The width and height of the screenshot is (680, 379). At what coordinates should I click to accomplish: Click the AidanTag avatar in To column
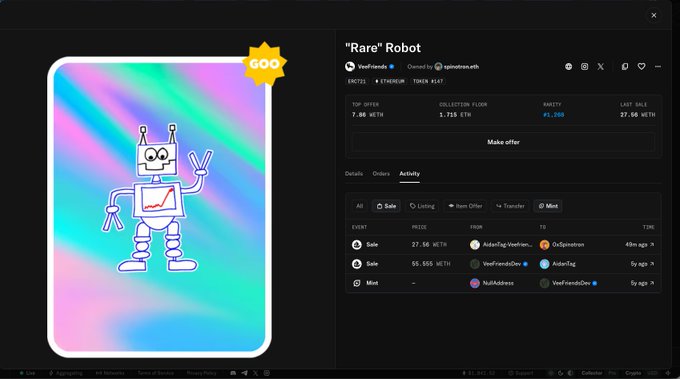click(x=544, y=264)
